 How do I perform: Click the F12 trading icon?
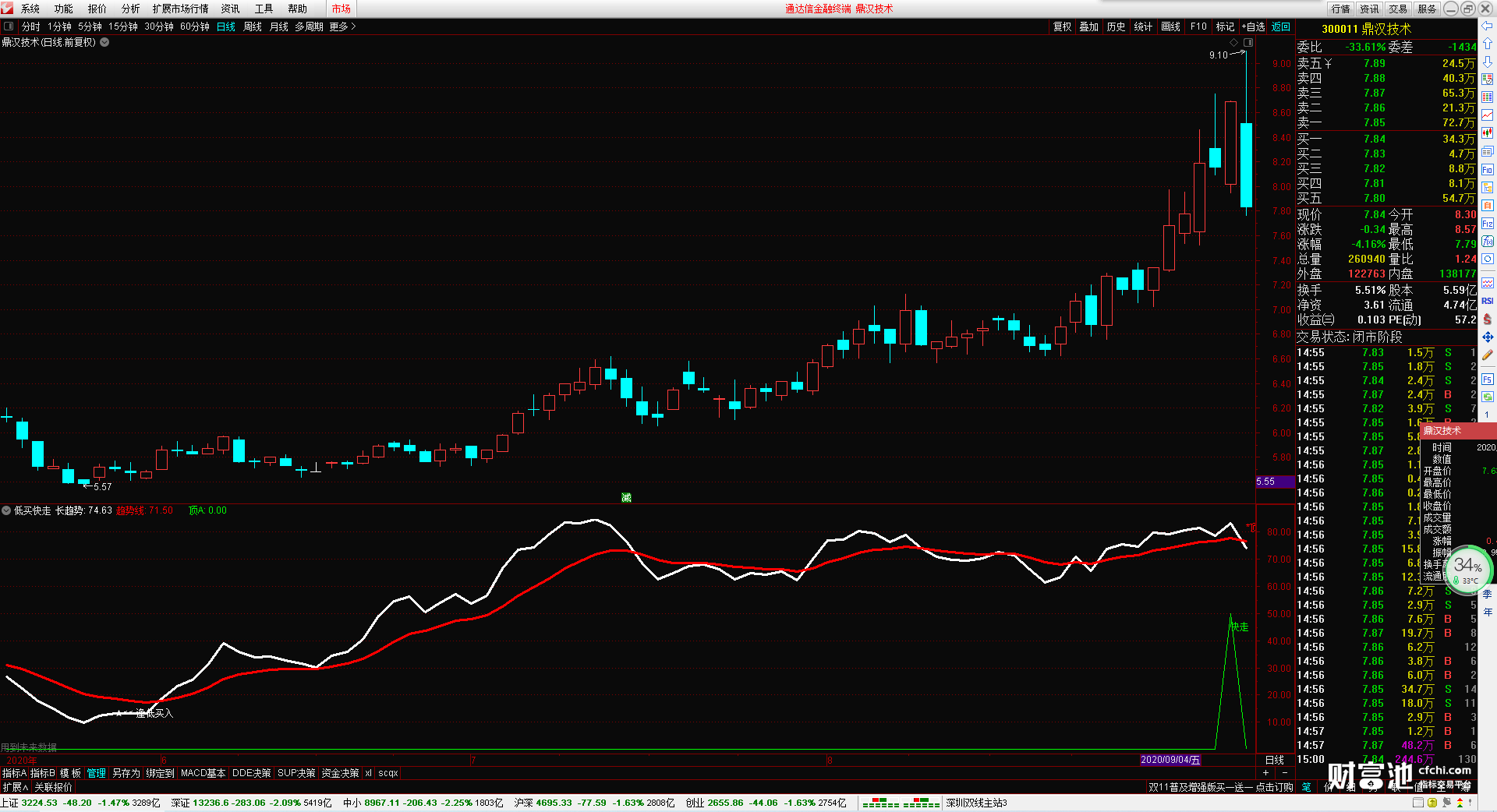pos(1488,224)
